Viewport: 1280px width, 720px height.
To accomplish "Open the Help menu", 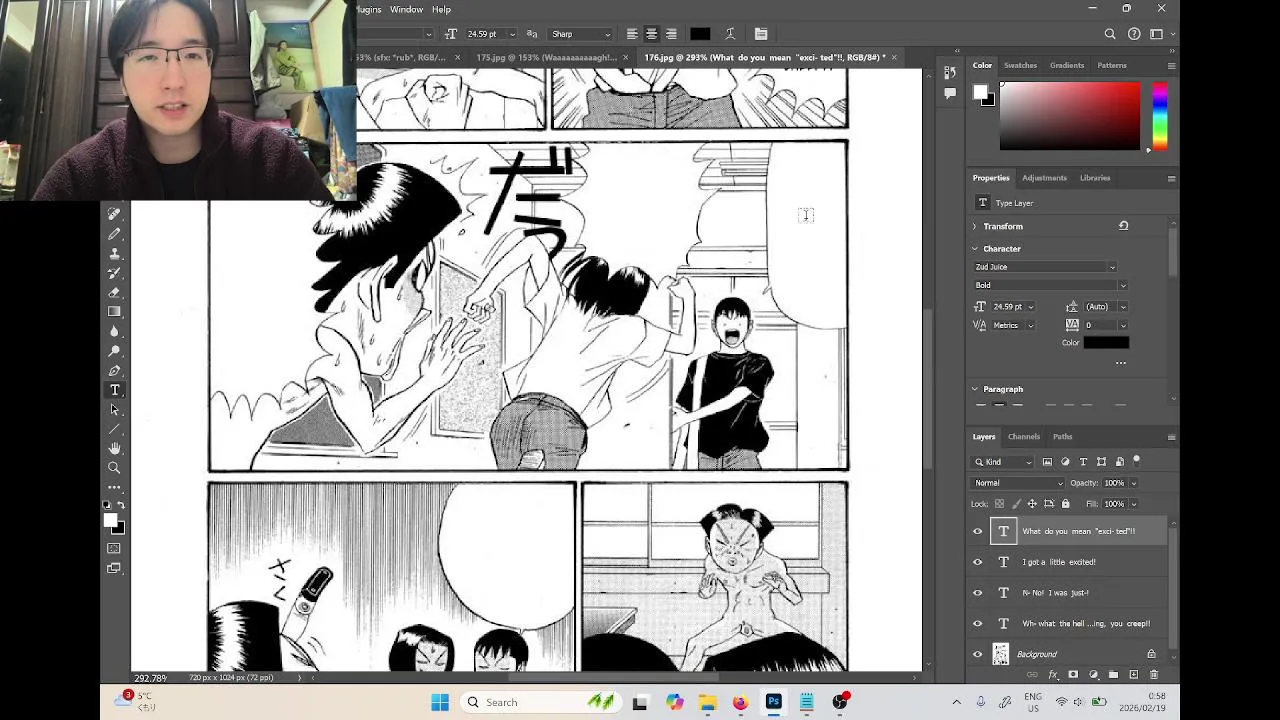I will [441, 9].
